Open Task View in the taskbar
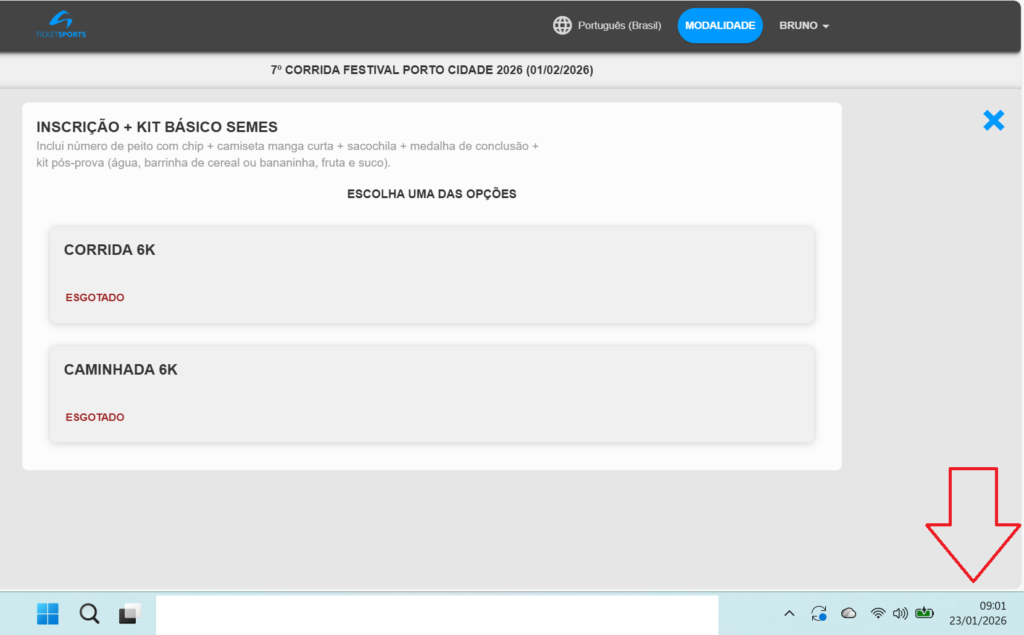Image resolution: width=1024 pixels, height=635 pixels. point(129,613)
